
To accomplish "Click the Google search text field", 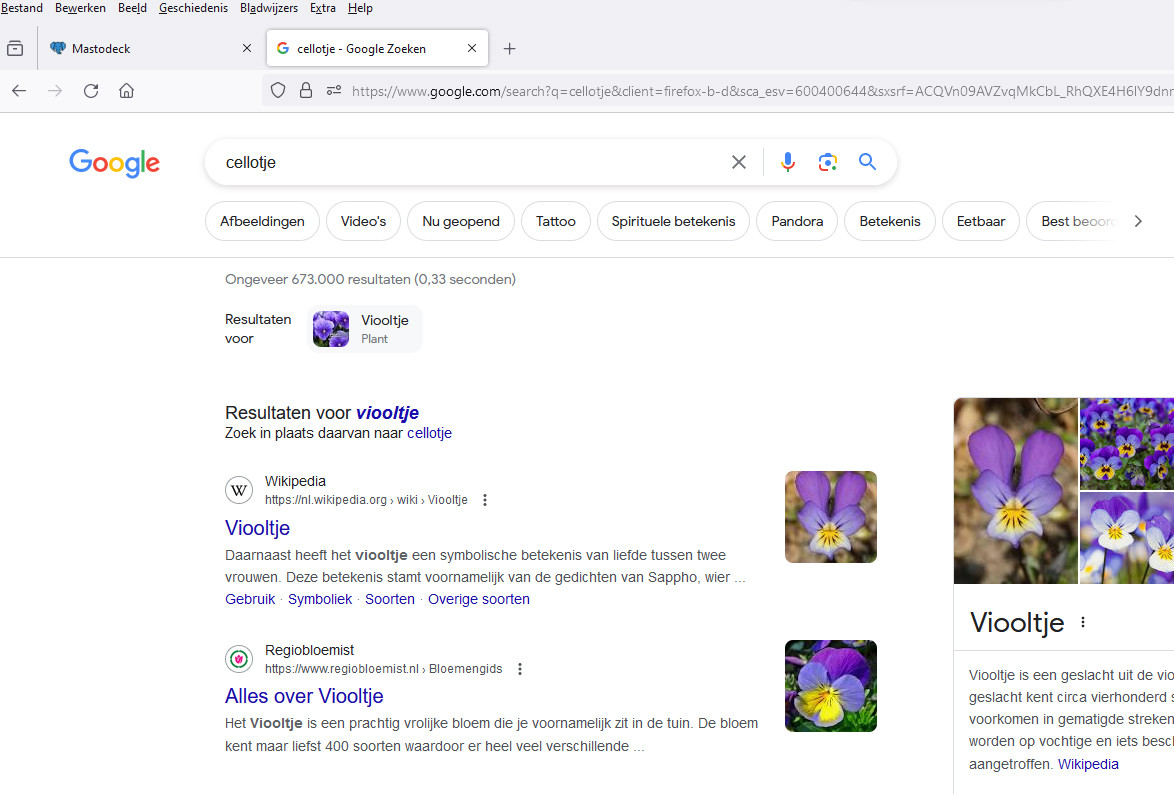I will (x=472, y=163).
